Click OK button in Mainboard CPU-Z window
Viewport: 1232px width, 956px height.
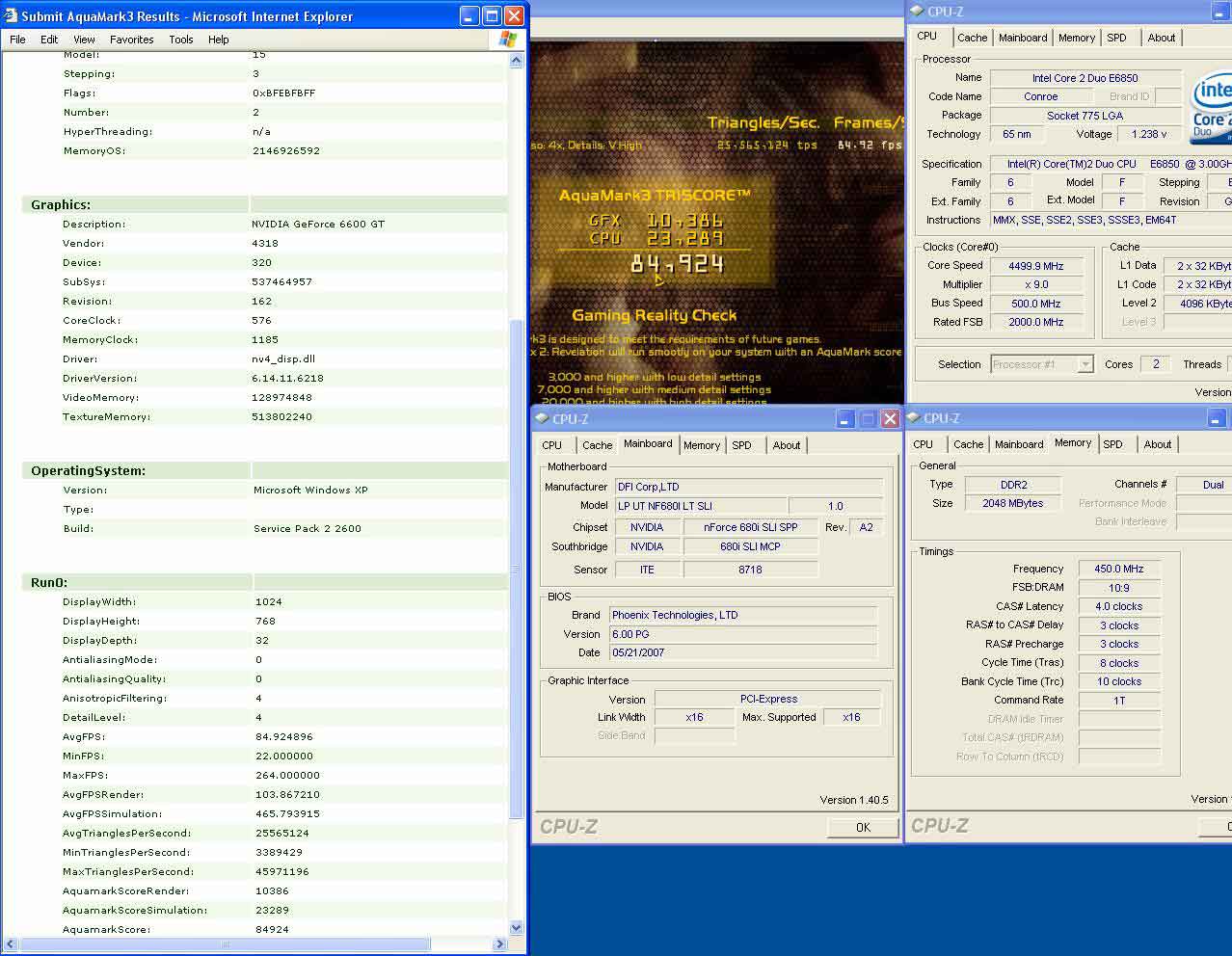click(x=863, y=827)
